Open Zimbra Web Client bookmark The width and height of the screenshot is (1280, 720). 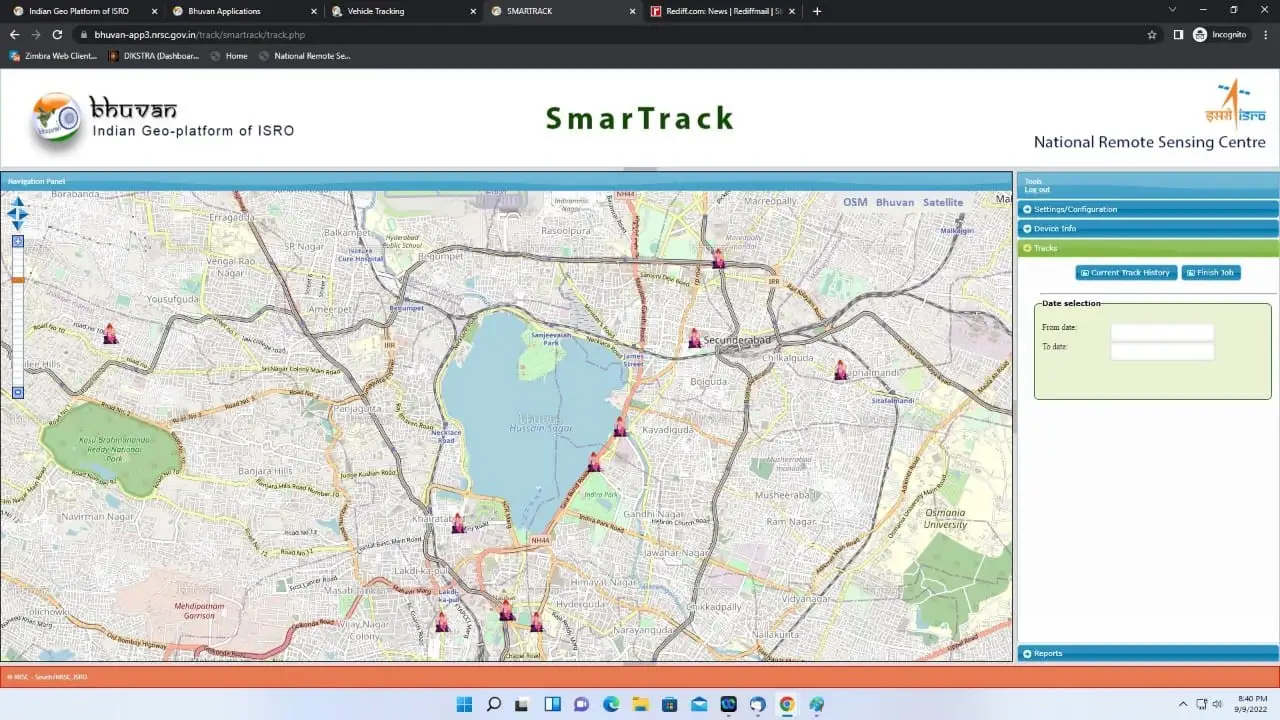[x=53, y=56]
